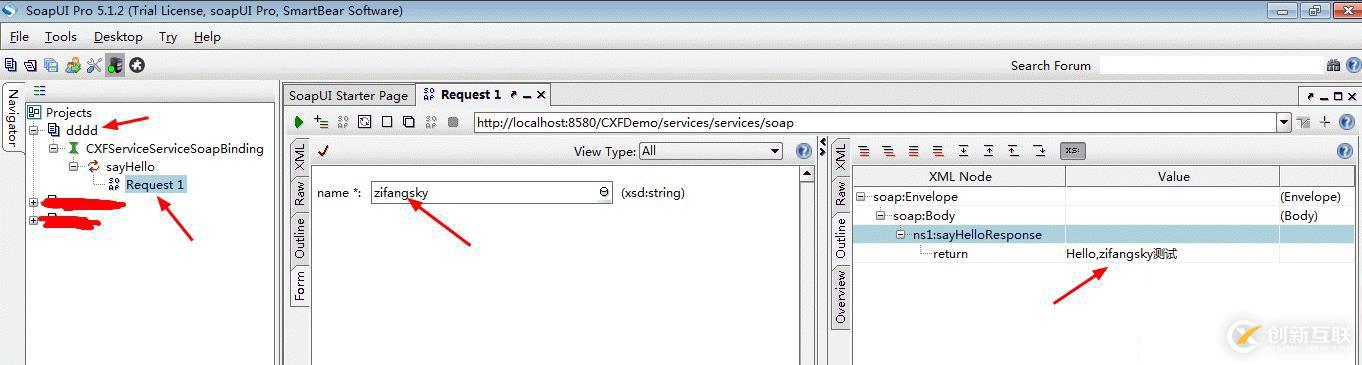The height and width of the screenshot is (365, 1362).
Task: Click the first SOAP-labeled icon in request toolbar
Action: (x=343, y=122)
